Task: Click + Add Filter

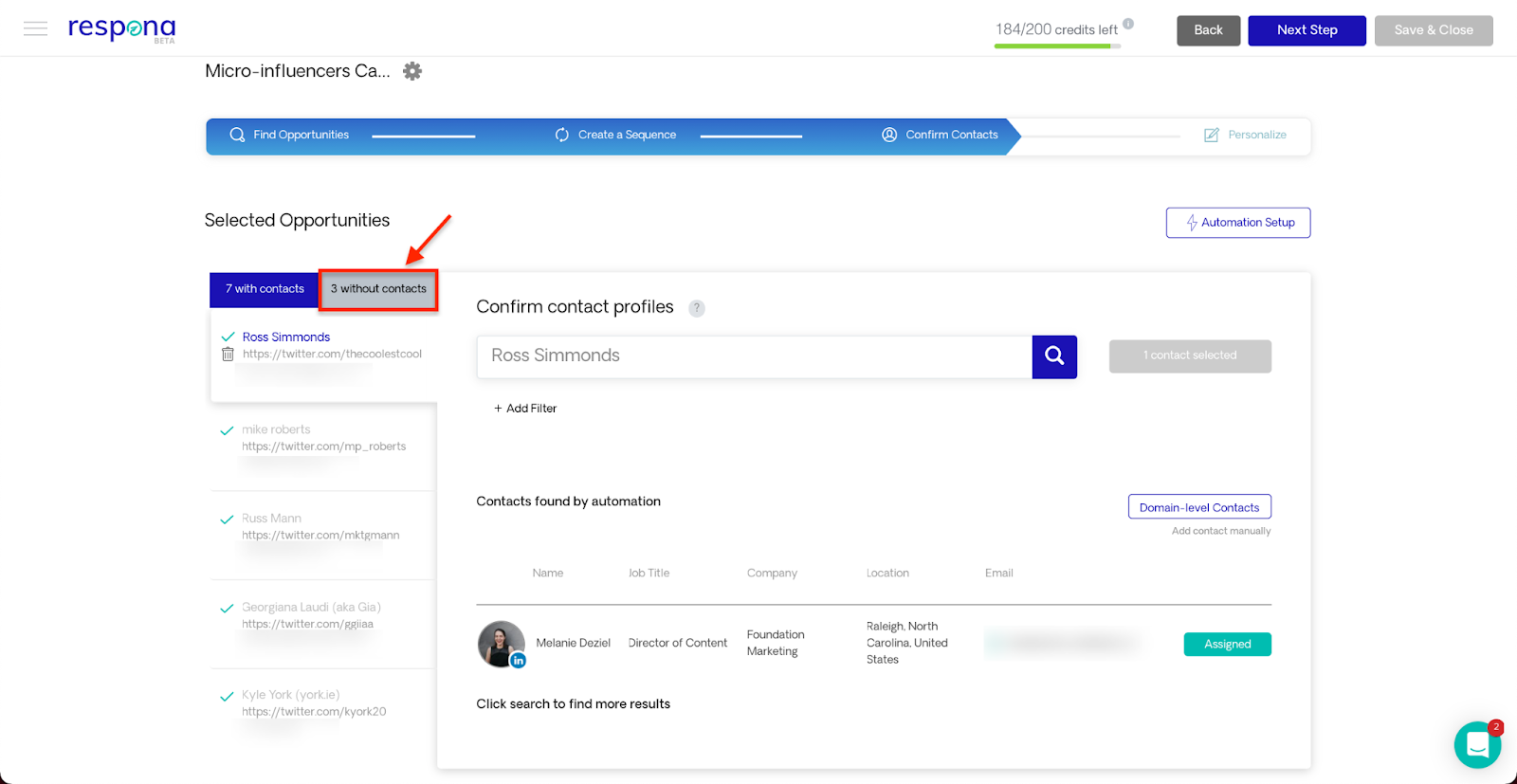Action: pyautogui.click(x=525, y=409)
